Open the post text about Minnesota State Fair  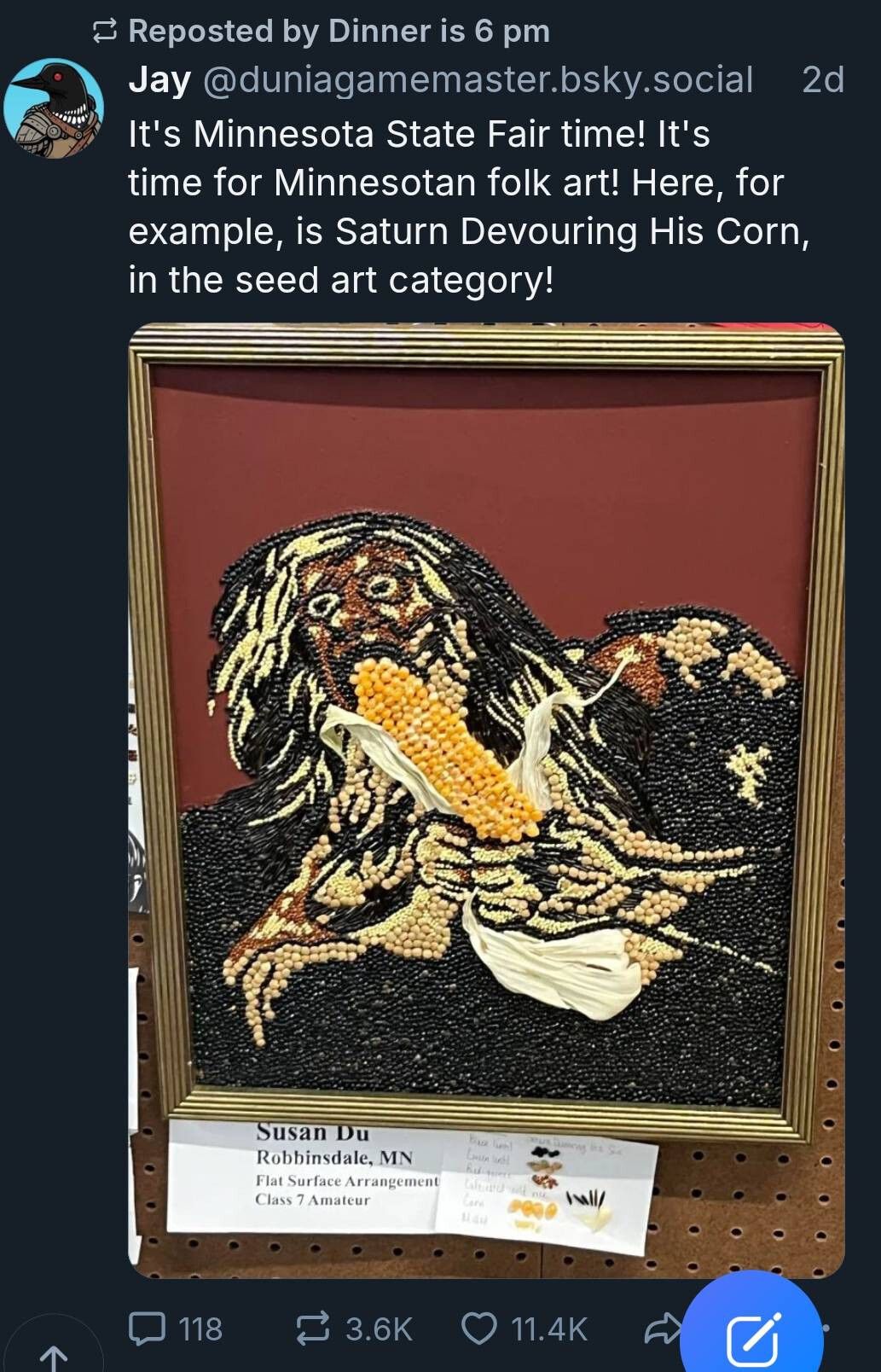[x=469, y=206]
